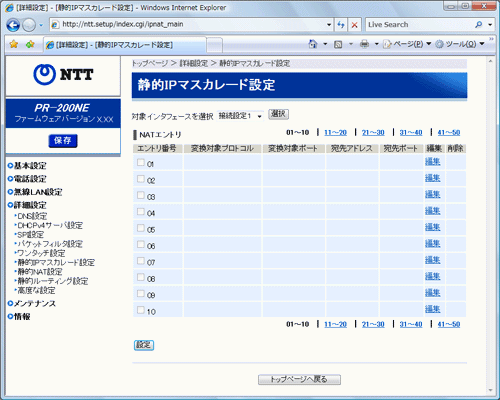The width and height of the screenshot is (500, 400).
Task: Open the top 21~30 entries page link
Action: (373, 133)
